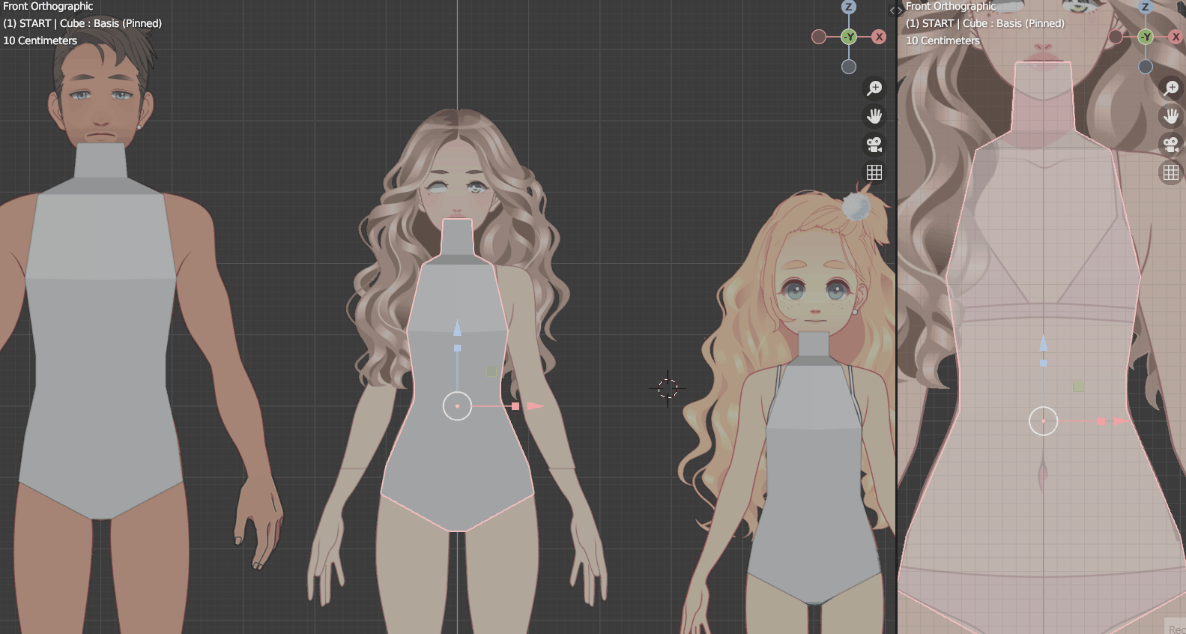Click unlabeled red negative-X circle in left gizmo
1186x634 pixels.
[819, 37]
